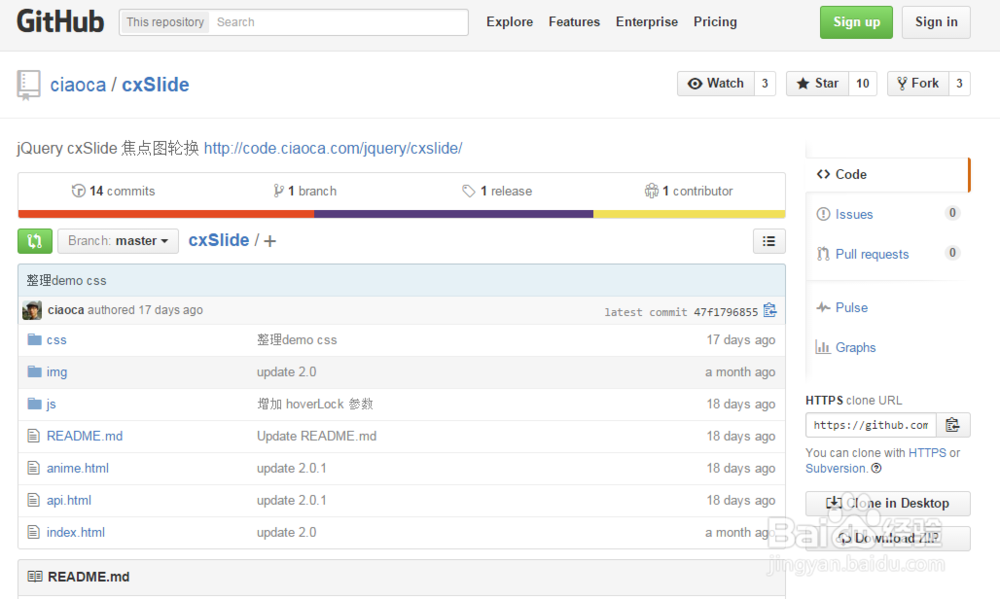Open the Pricing menu item
The image size is (1000, 599).
[x=715, y=22]
